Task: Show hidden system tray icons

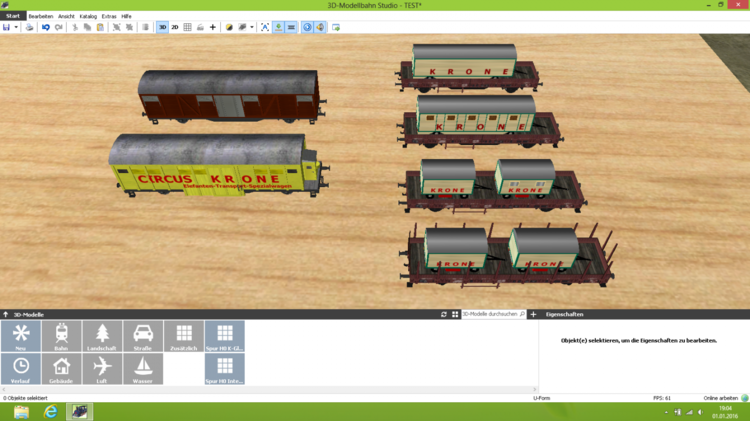Action: click(x=666, y=411)
